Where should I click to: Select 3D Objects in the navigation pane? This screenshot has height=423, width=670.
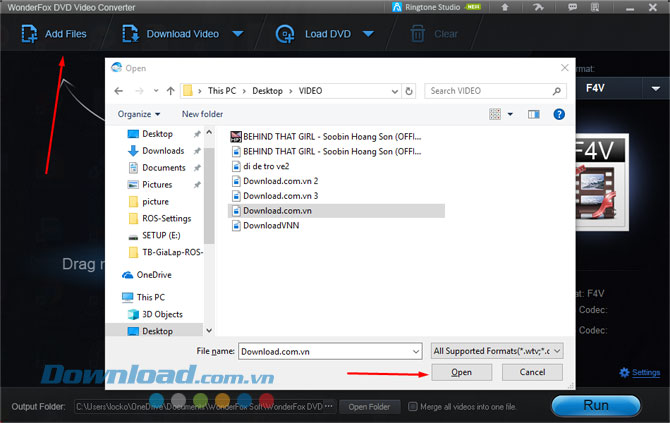tap(155, 314)
